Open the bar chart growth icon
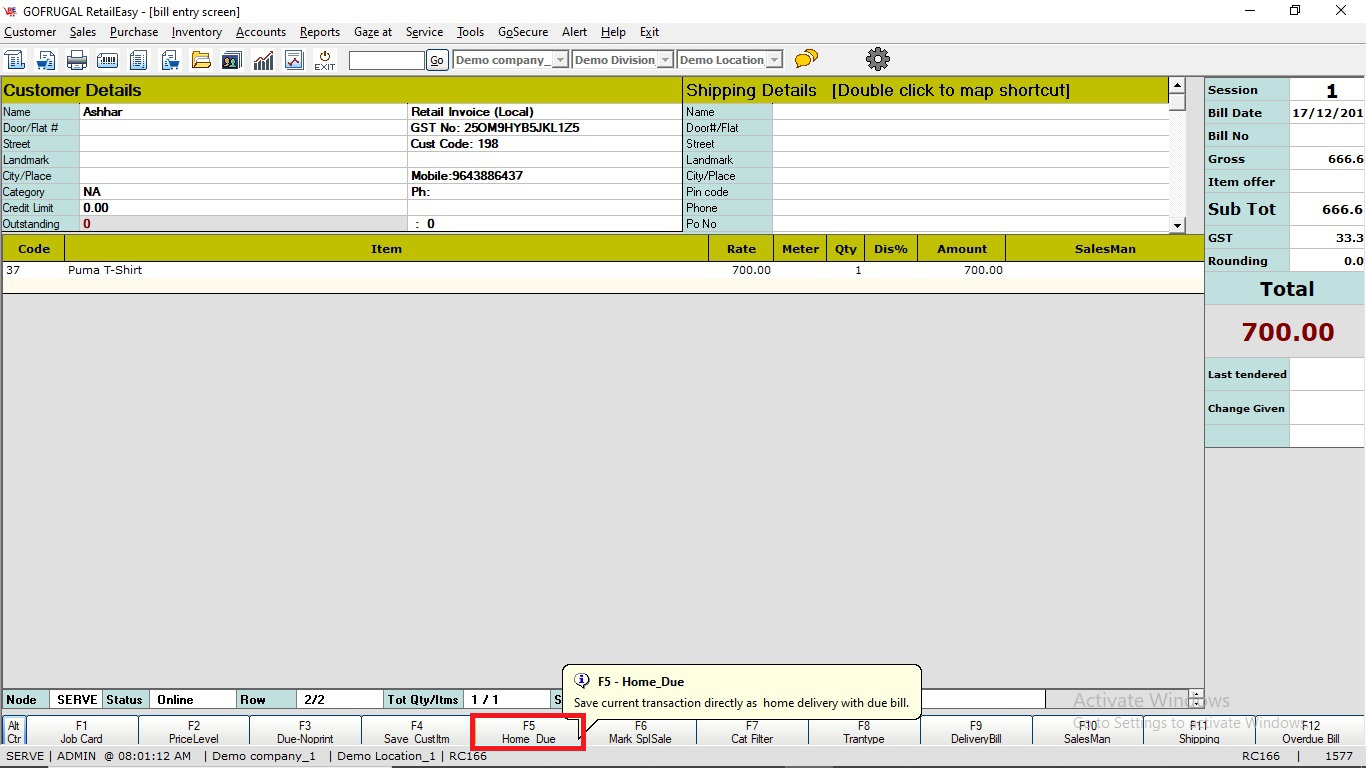 coord(263,60)
